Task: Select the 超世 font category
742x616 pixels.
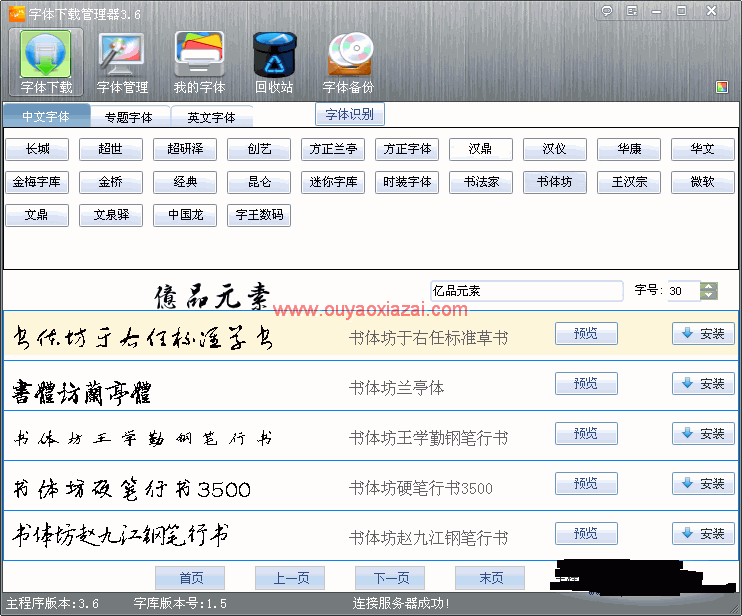Action: pos(111,149)
